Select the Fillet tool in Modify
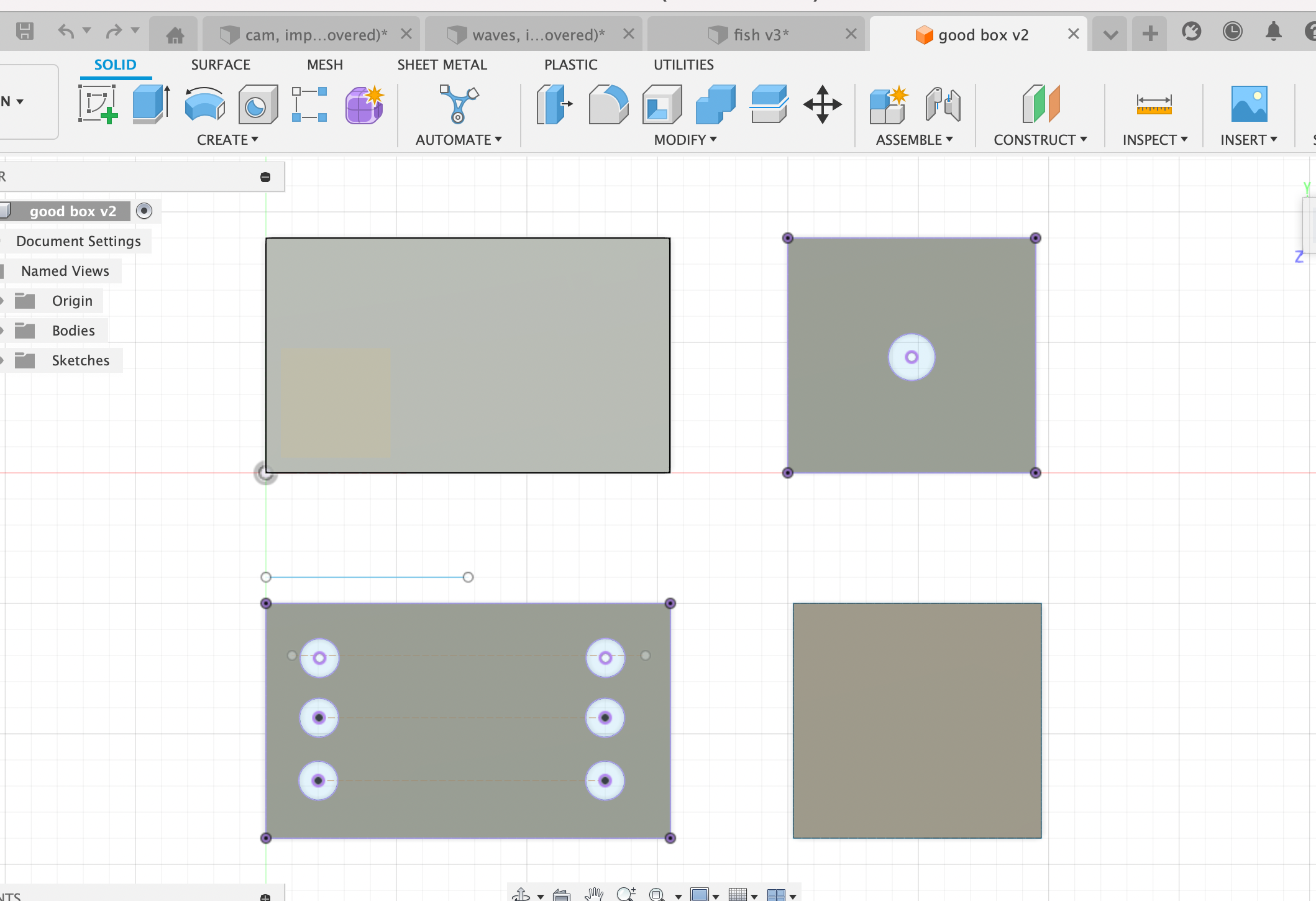The width and height of the screenshot is (1316, 901). (608, 104)
